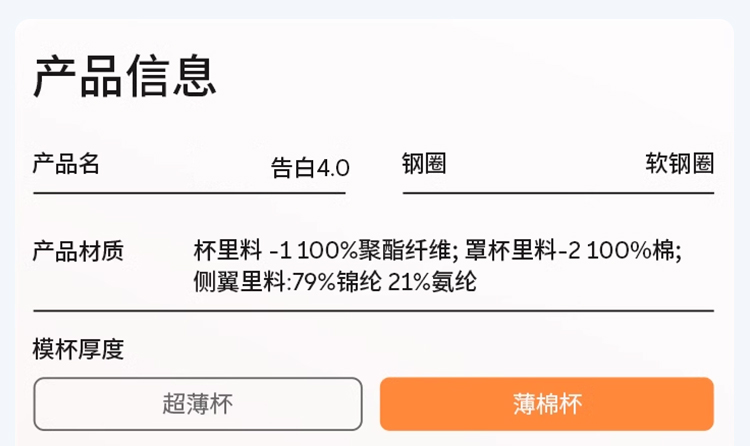The height and width of the screenshot is (446, 750).
Task: Click the underline beneath 软钢圈
Action: pyautogui.click(x=558, y=191)
